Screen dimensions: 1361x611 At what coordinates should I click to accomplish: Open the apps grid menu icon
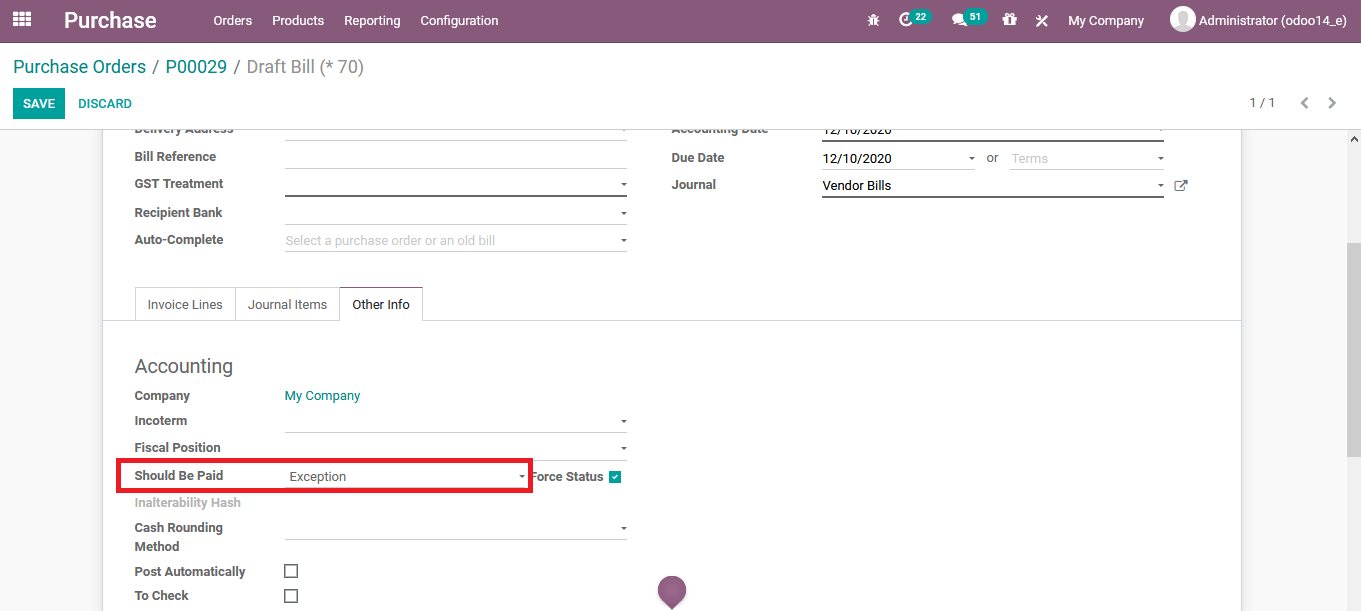click(22, 19)
